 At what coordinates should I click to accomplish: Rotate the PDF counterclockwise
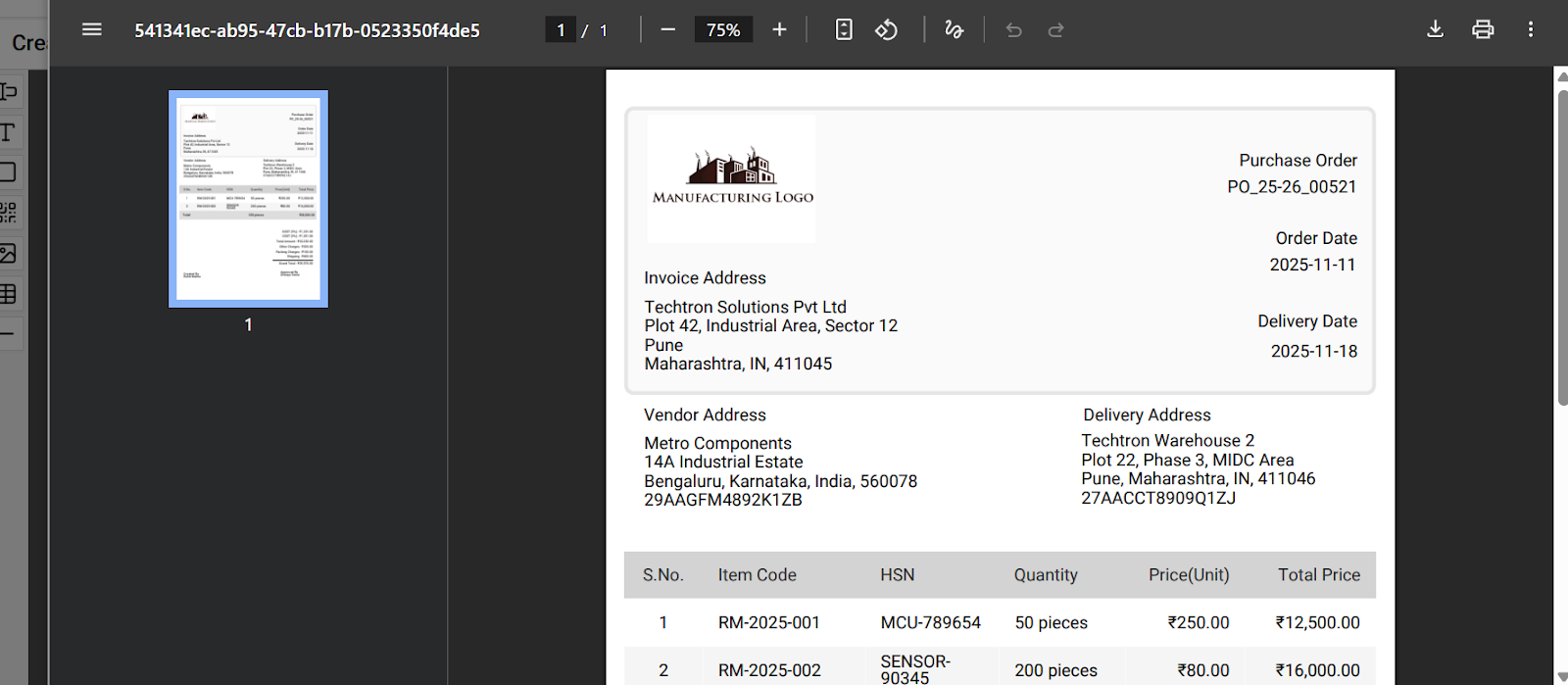[887, 29]
